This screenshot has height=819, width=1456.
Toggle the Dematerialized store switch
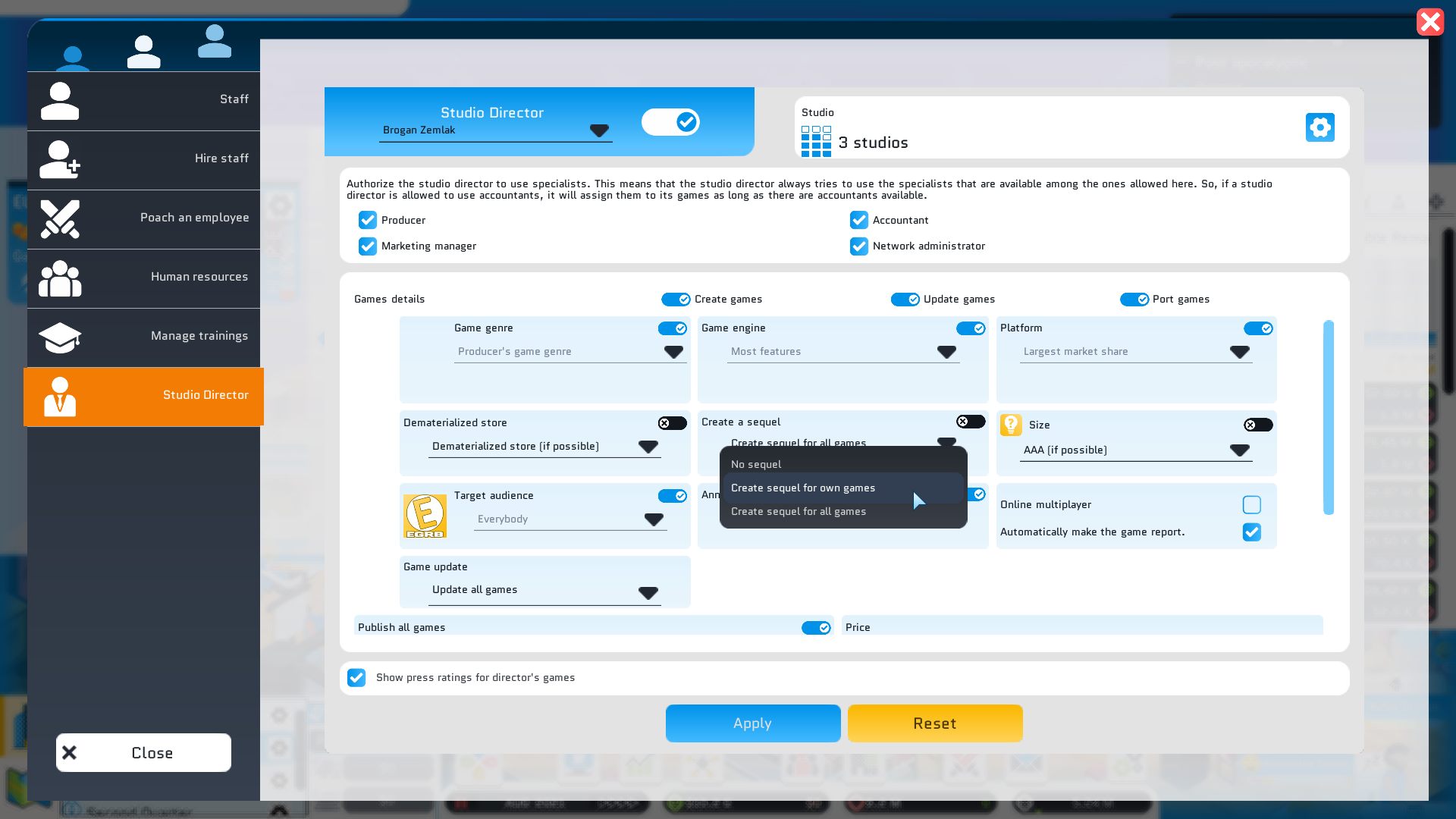672,423
